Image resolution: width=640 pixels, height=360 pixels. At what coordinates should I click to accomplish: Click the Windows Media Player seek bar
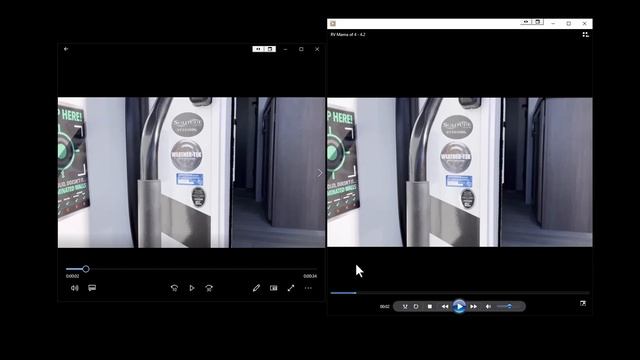(x=460, y=293)
